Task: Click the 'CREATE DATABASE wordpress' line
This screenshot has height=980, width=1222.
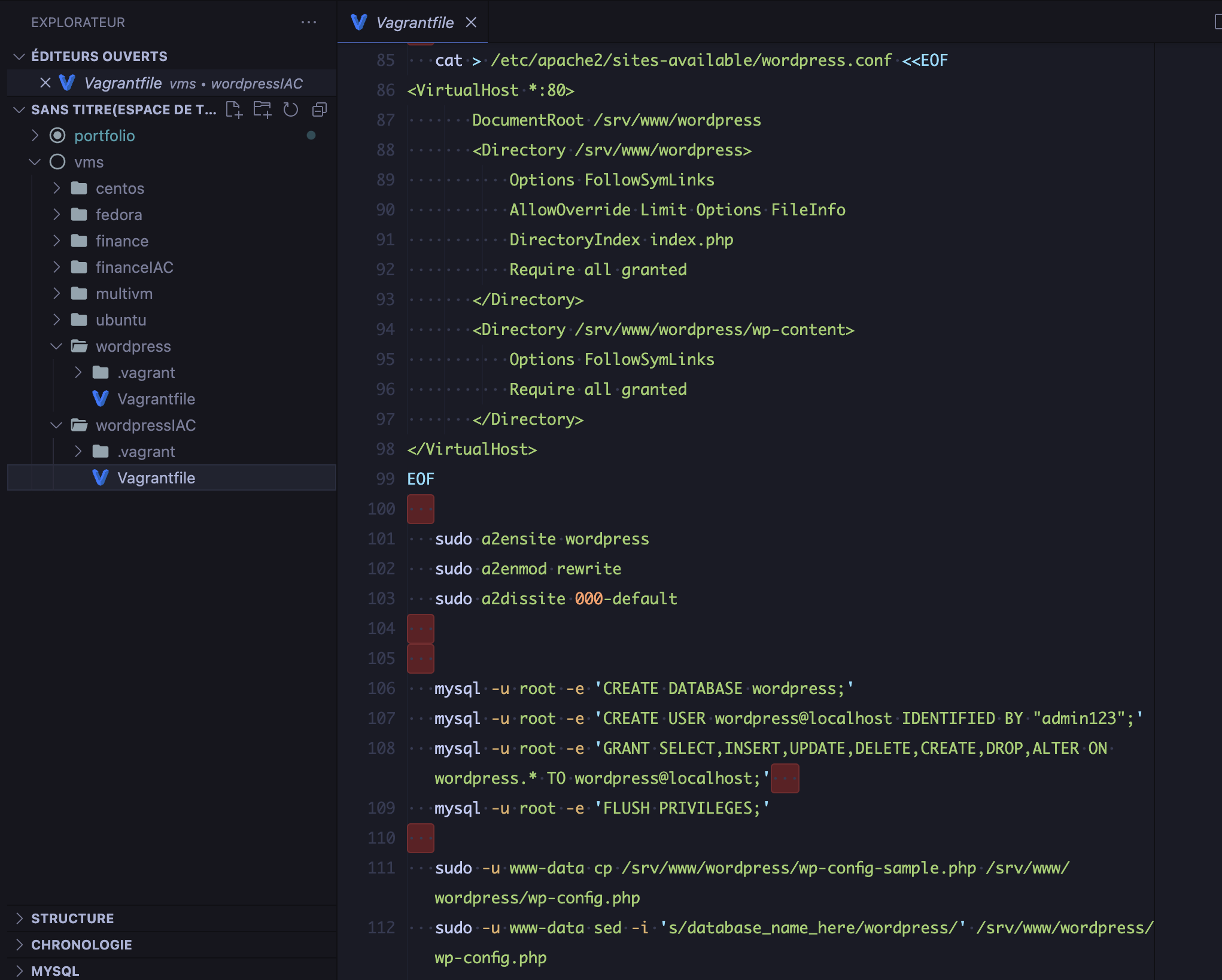Action: [x=644, y=688]
